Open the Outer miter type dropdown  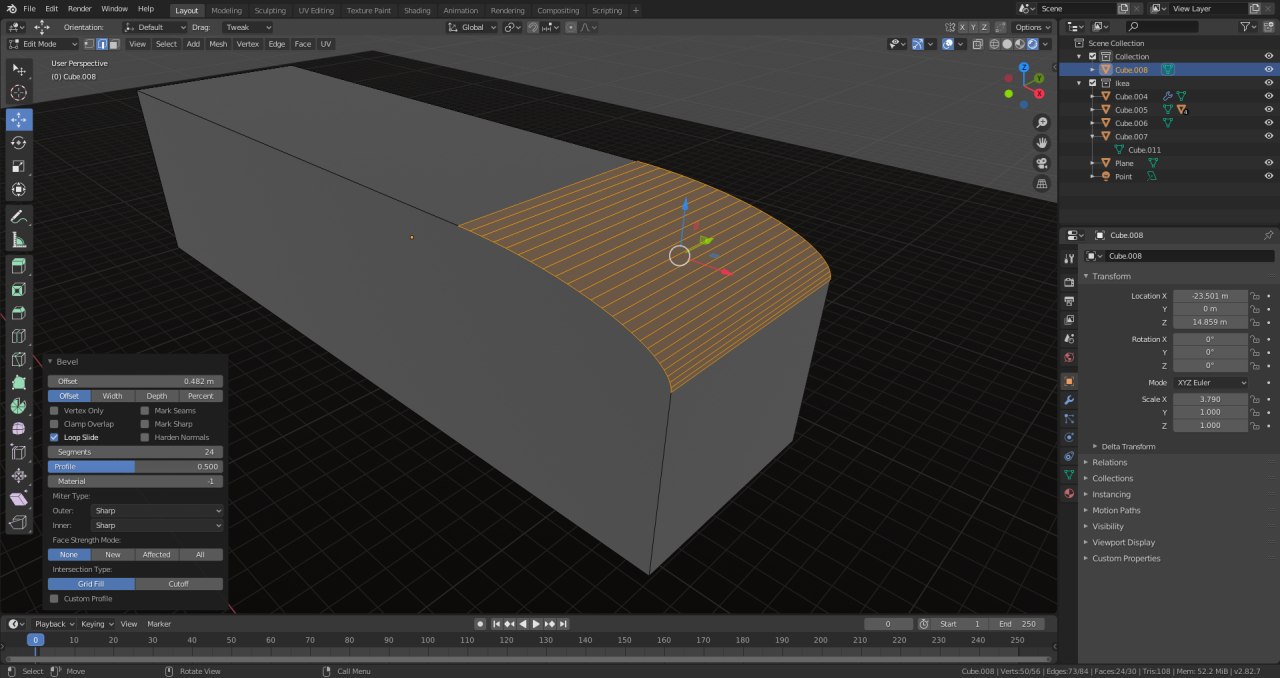click(x=156, y=511)
